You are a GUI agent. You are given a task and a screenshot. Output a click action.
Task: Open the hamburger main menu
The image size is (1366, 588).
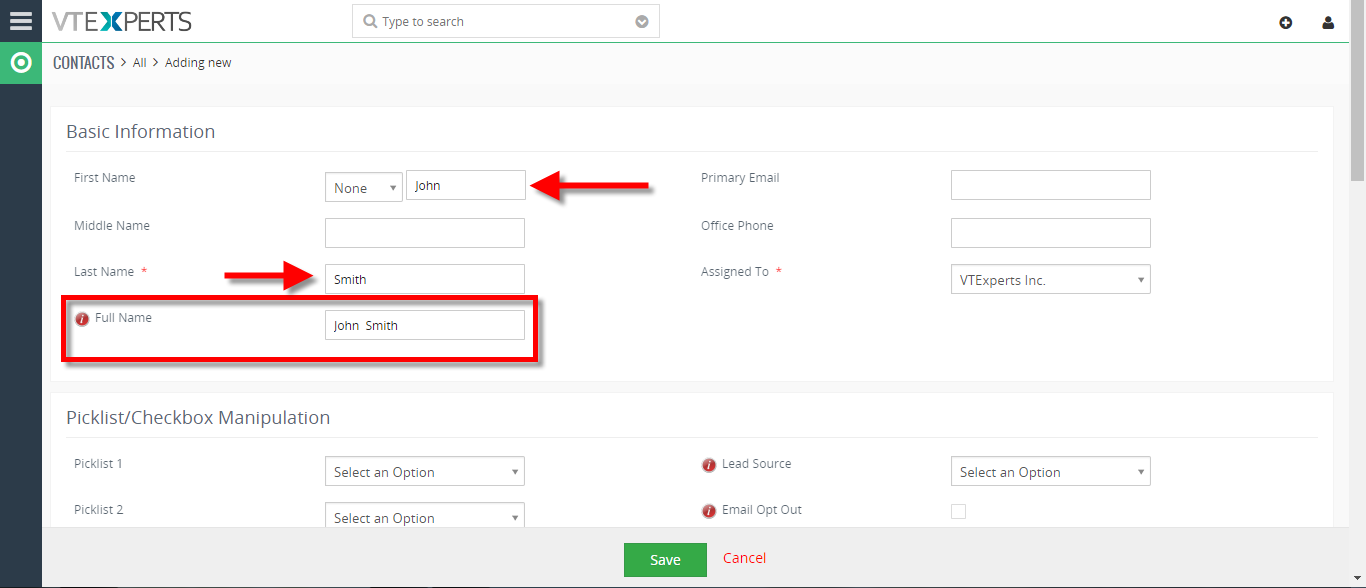21,21
